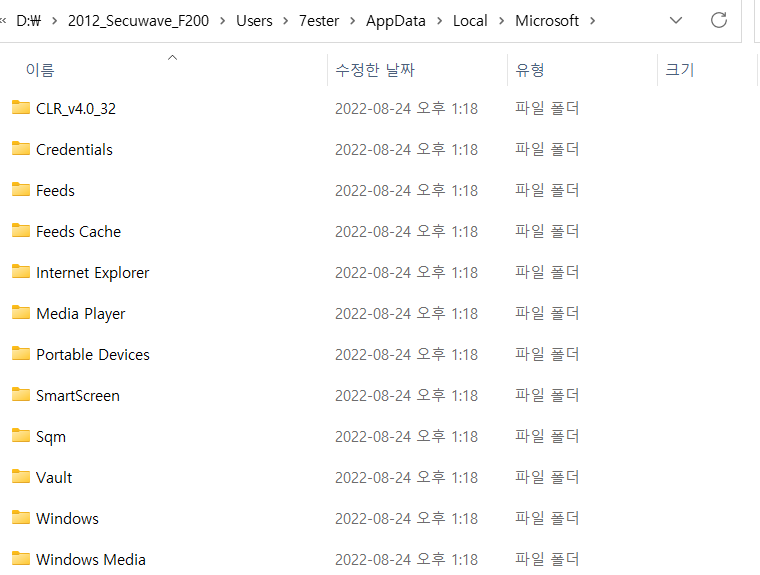Select the Windows folder name

[67, 519]
